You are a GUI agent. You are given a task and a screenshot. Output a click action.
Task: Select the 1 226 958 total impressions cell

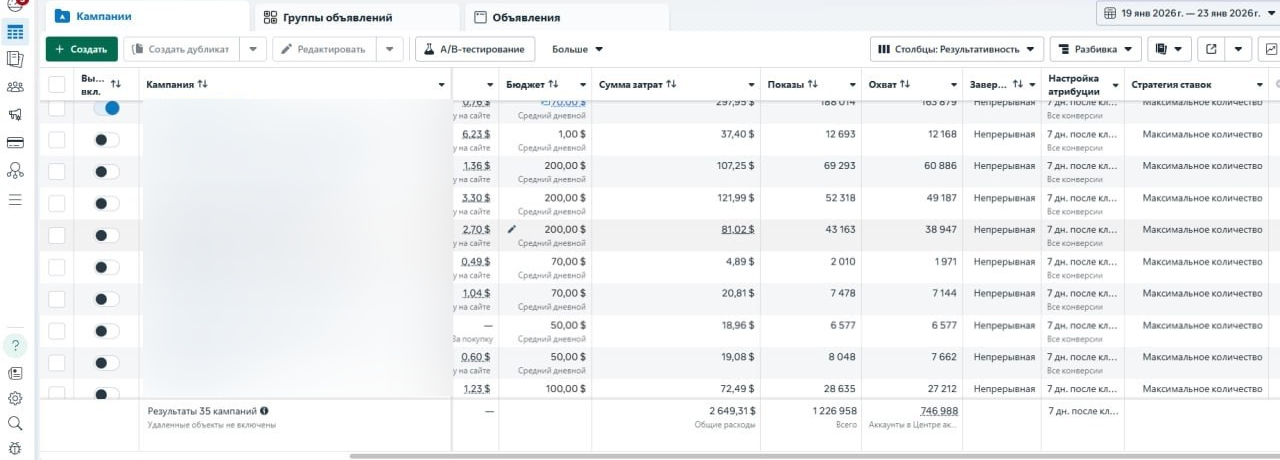pyautogui.click(x=811, y=417)
